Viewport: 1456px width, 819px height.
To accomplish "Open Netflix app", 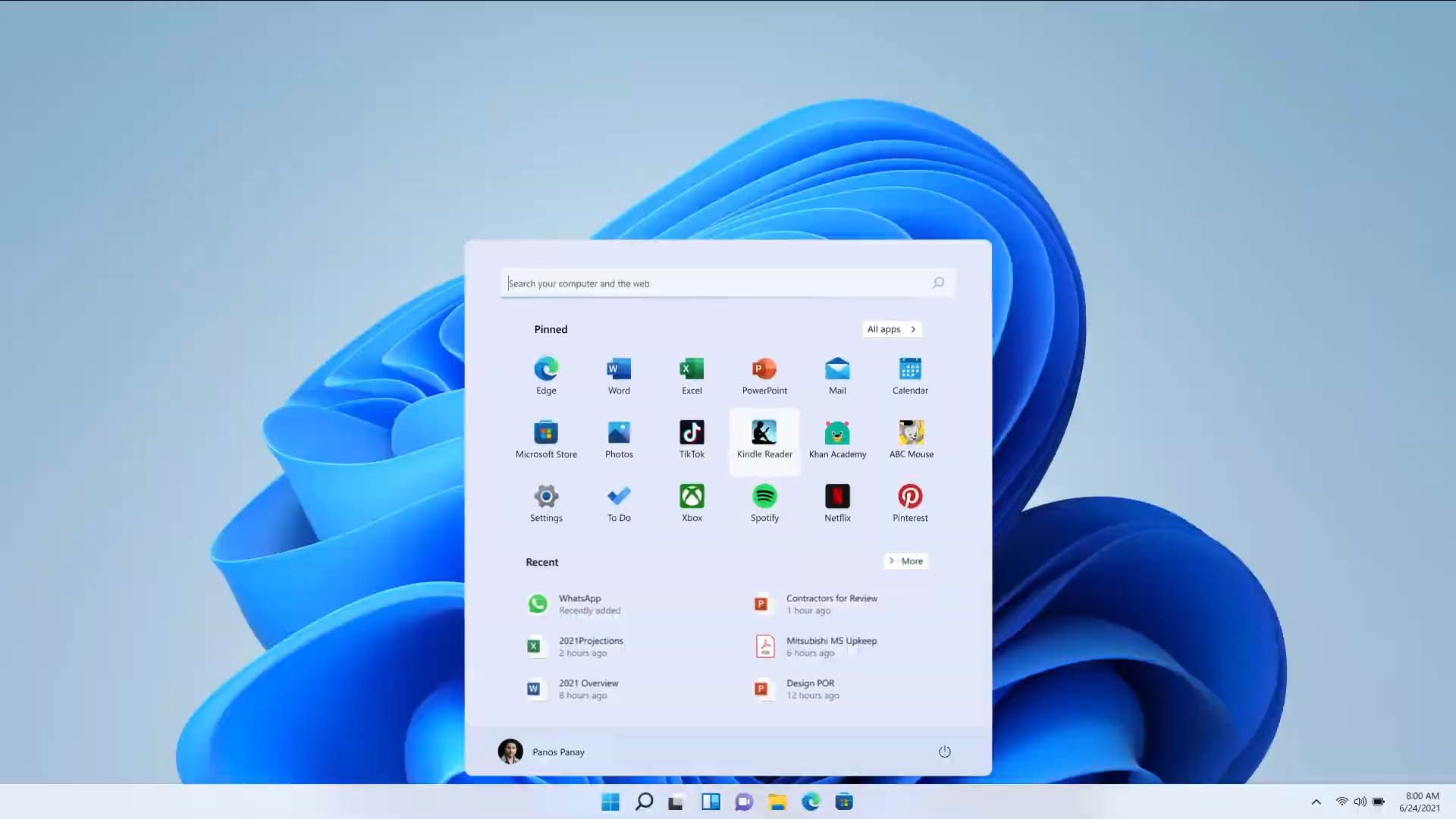I will (x=837, y=503).
